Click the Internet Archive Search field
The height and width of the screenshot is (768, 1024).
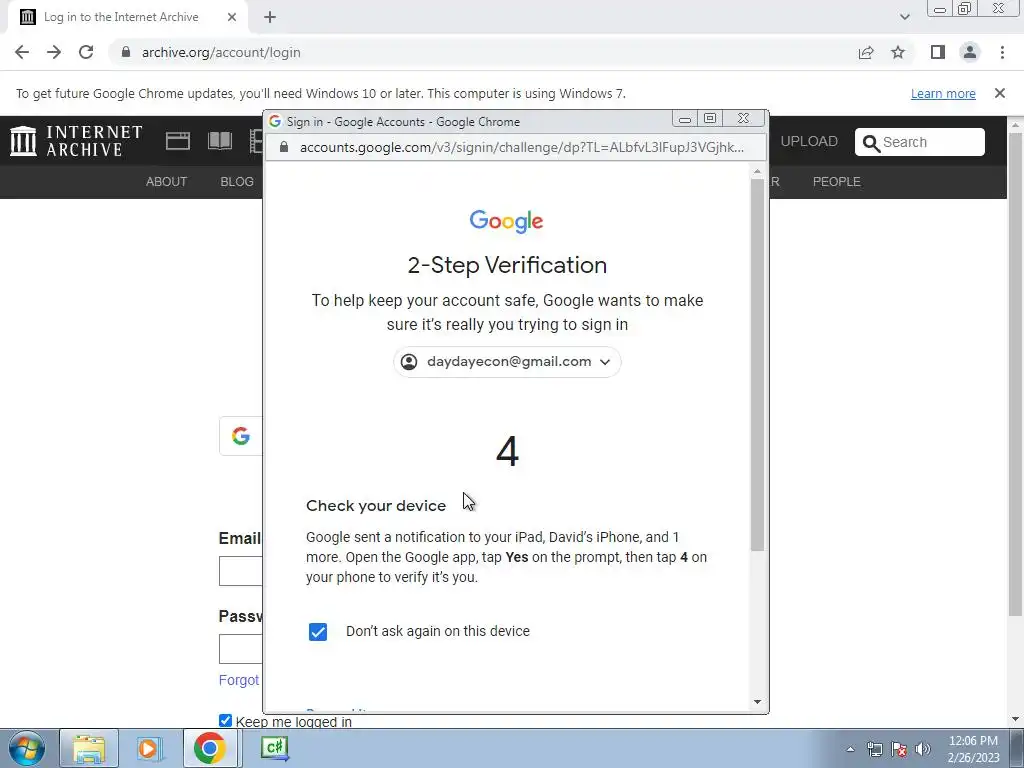pyautogui.click(x=920, y=142)
